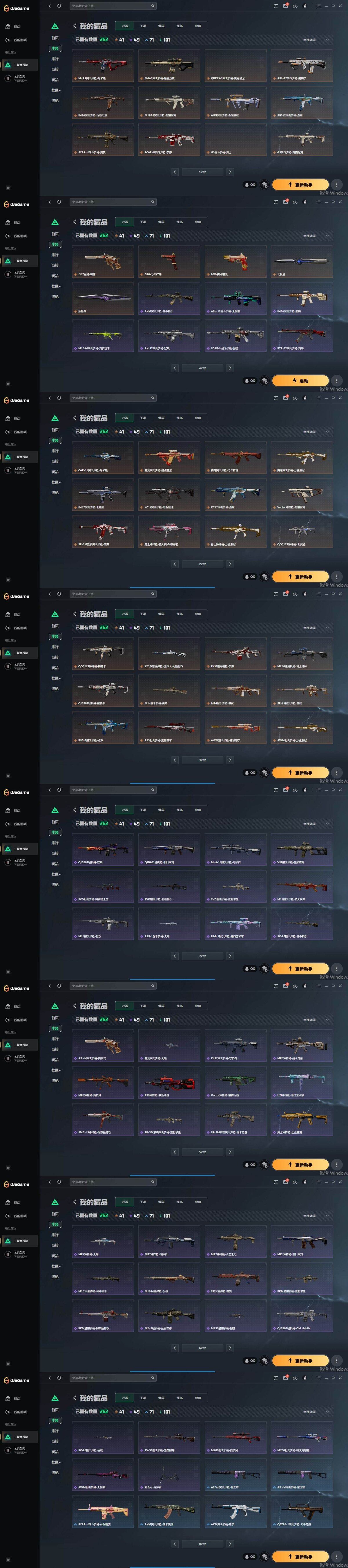Open 首页 in the 1/22 window's left nav
This screenshot has width=348, height=1568.
pos(55,38)
